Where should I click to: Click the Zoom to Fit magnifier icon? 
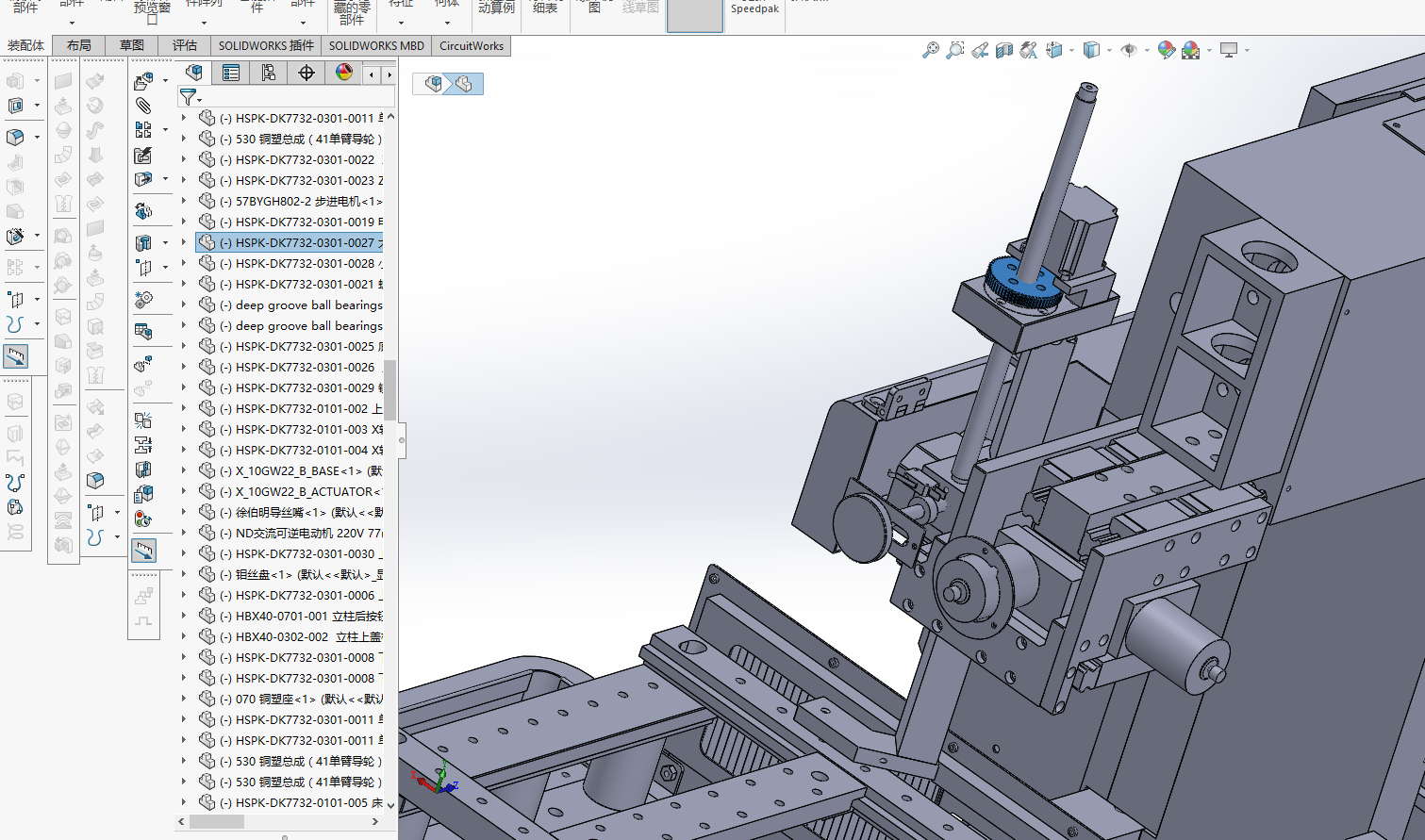(x=931, y=50)
